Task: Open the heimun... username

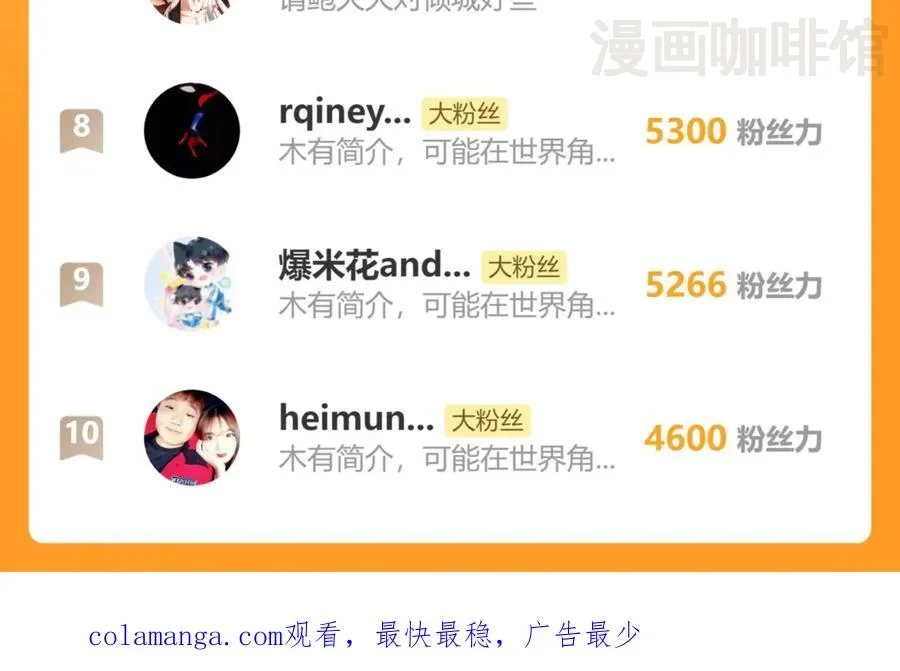Action: (x=356, y=419)
